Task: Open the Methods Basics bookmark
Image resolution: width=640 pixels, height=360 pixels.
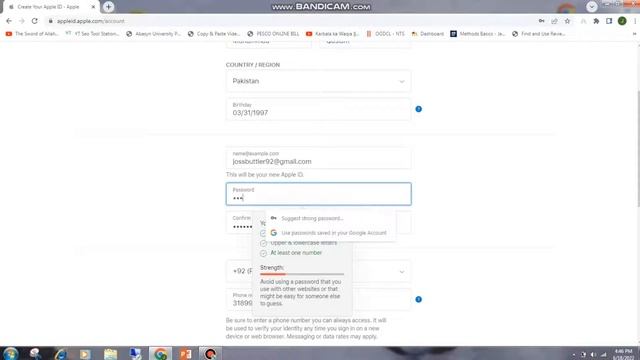Action: coord(478,34)
